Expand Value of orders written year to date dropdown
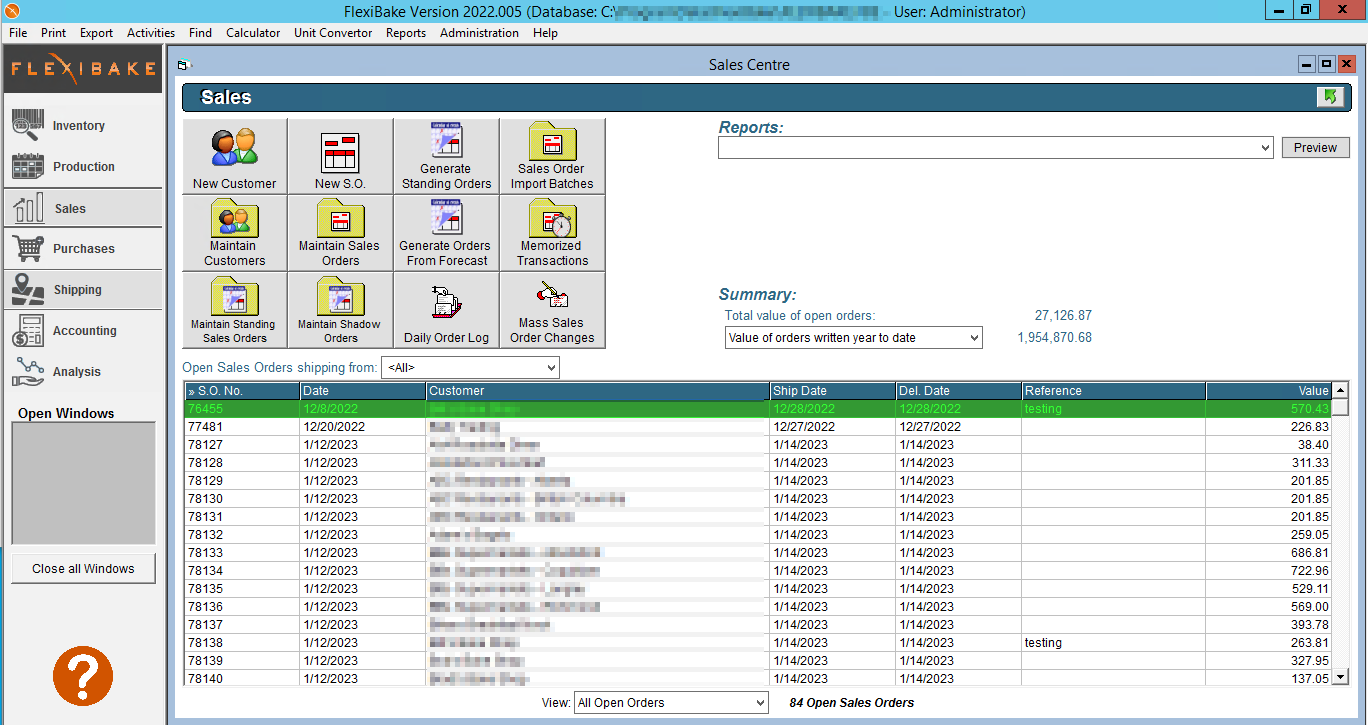This screenshot has height=725, width=1368. pos(973,338)
